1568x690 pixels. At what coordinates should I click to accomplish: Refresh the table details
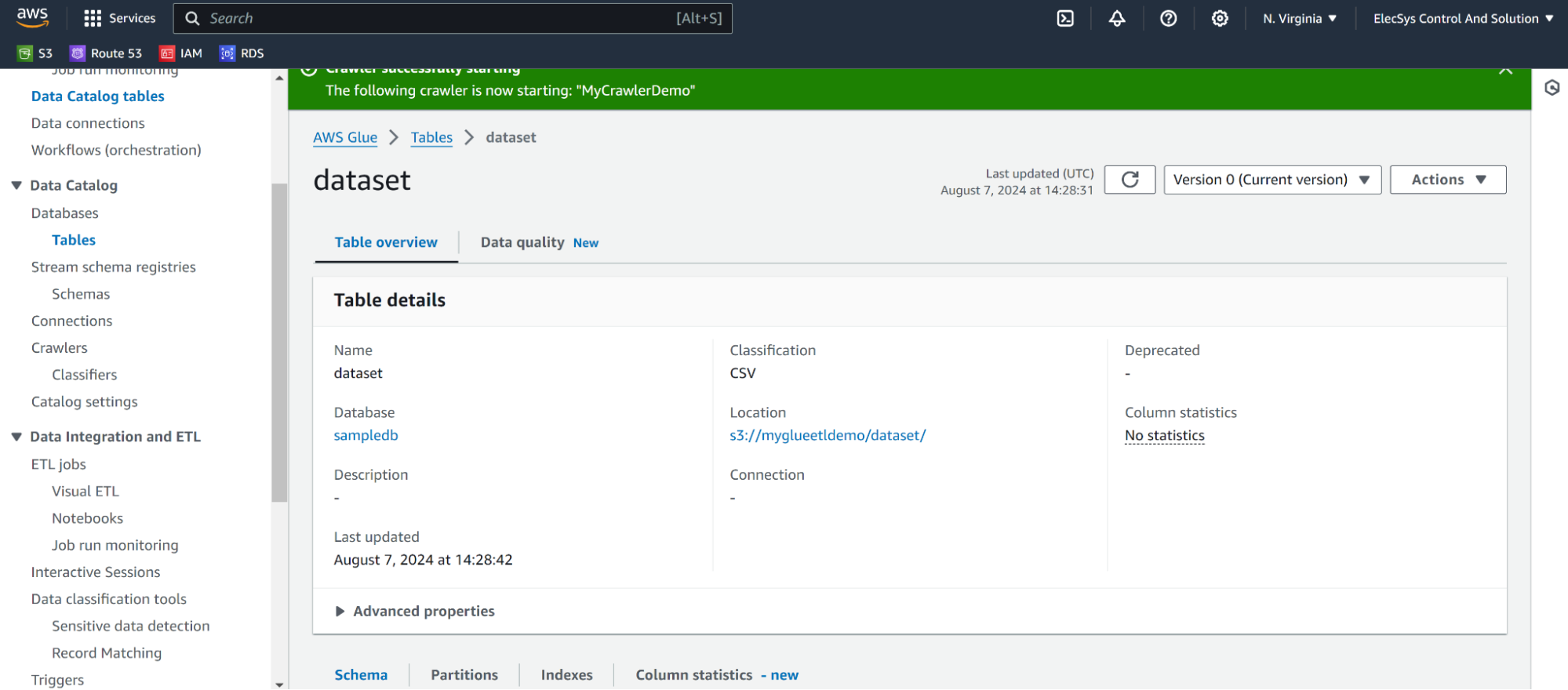tap(1130, 180)
